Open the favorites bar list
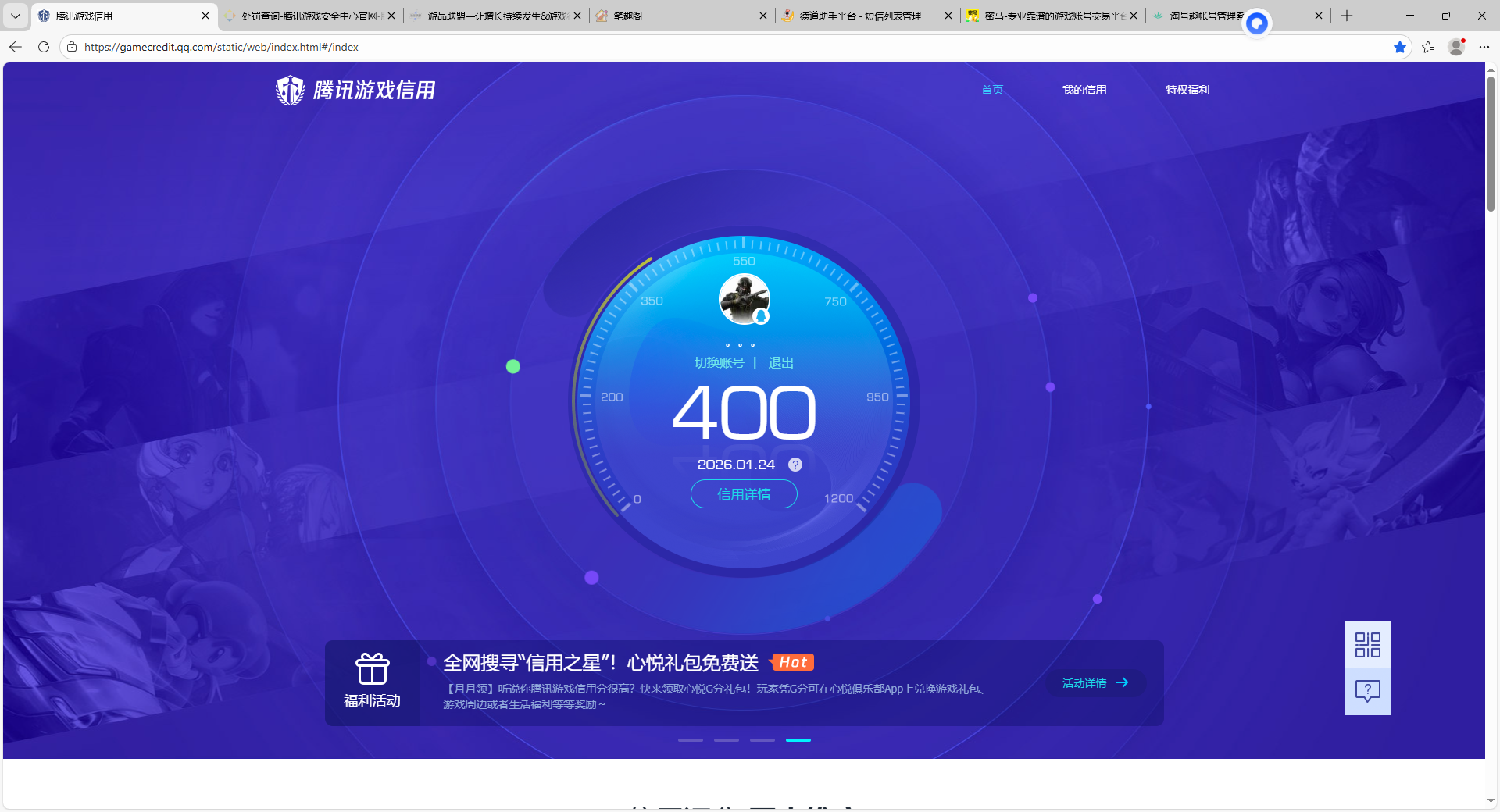The height and width of the screenshot is (812, 1500). point(1429,47)
